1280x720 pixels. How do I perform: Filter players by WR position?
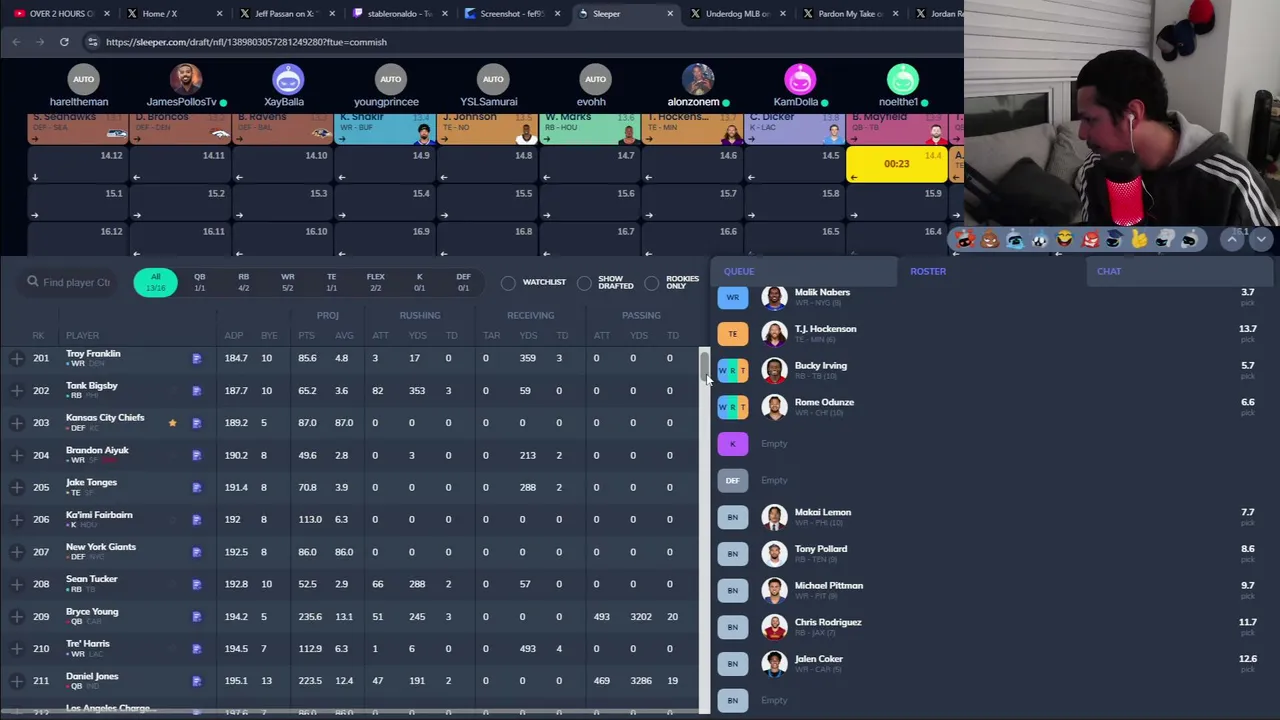[x=287, y=282]
